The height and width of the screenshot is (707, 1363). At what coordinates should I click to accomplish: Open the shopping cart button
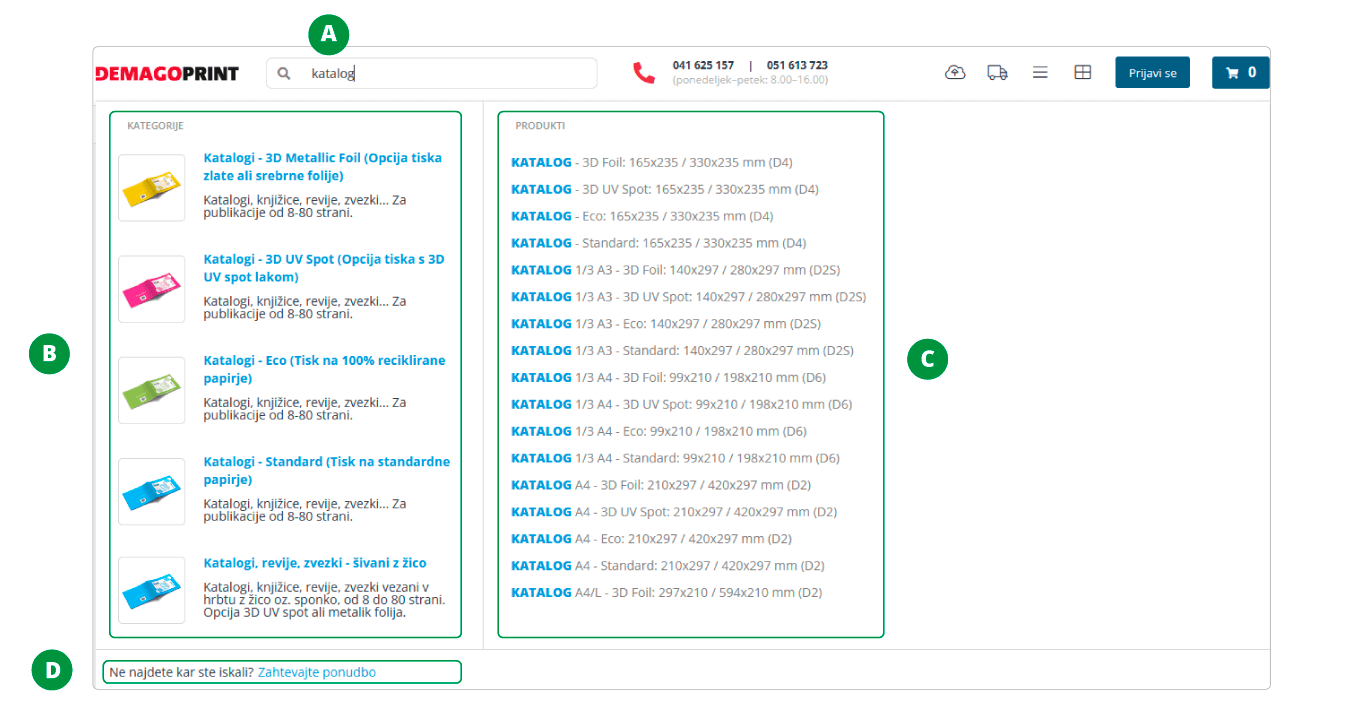(1240, 72)
